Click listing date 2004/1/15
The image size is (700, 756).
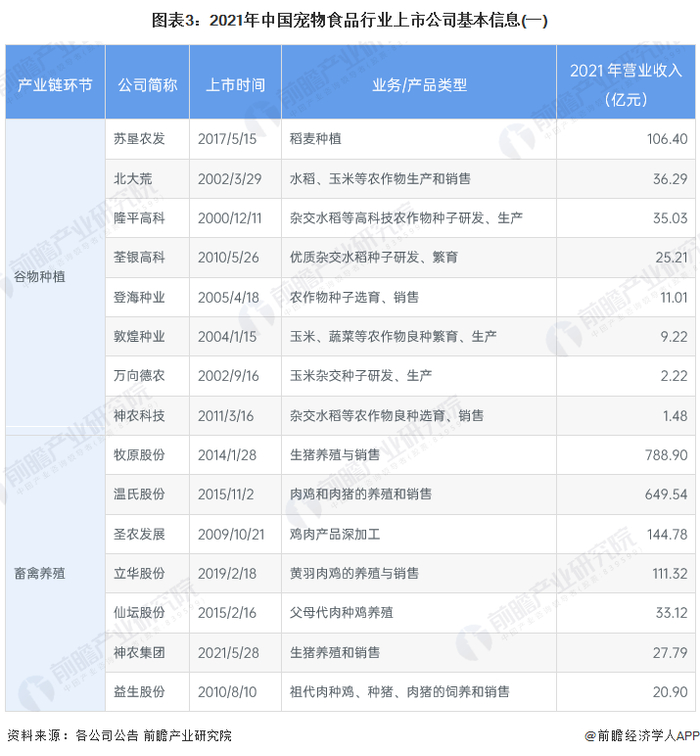tap(227, 336)
